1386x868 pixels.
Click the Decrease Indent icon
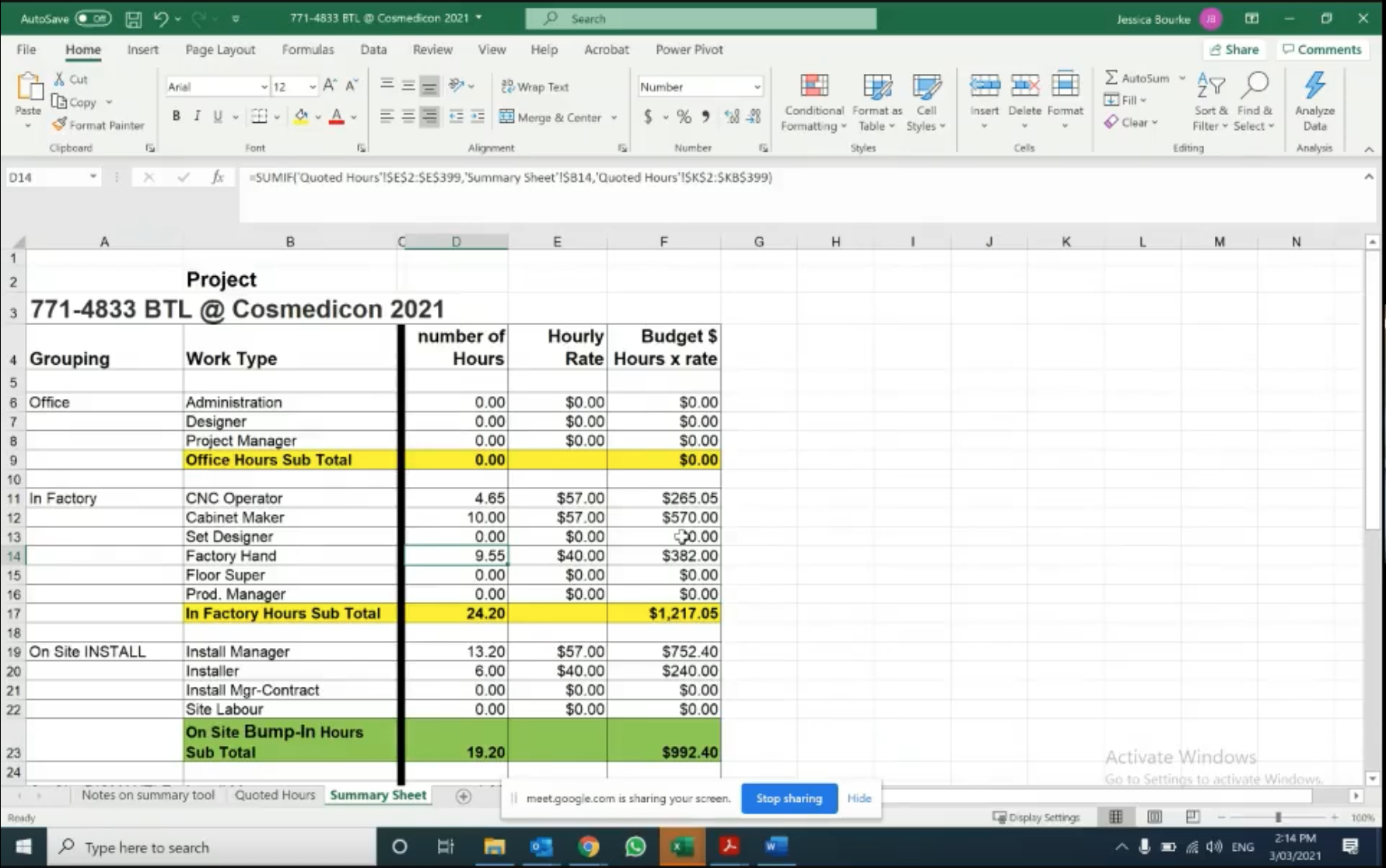457,117
